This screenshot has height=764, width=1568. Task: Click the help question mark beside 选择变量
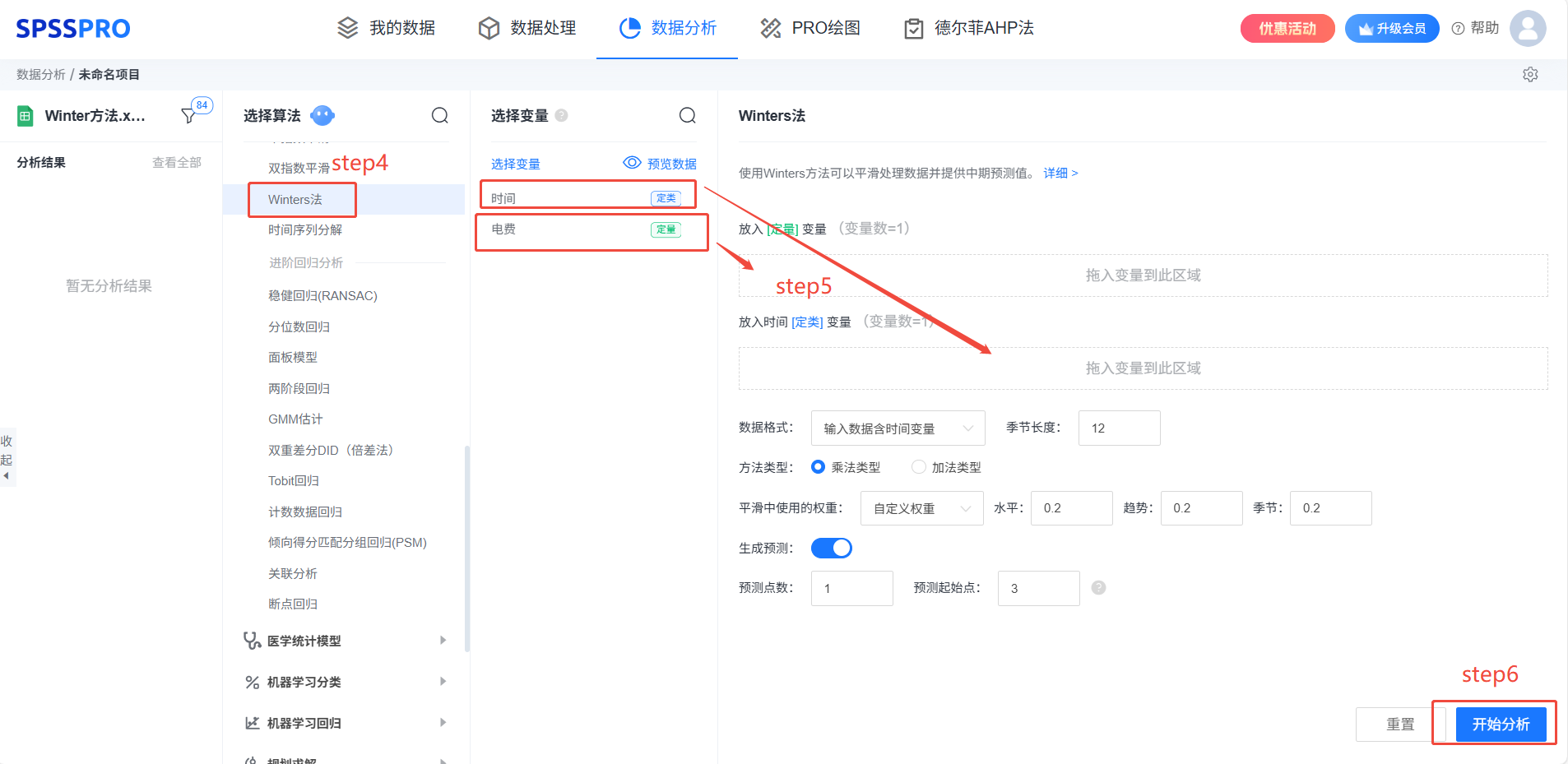point(562,116)
